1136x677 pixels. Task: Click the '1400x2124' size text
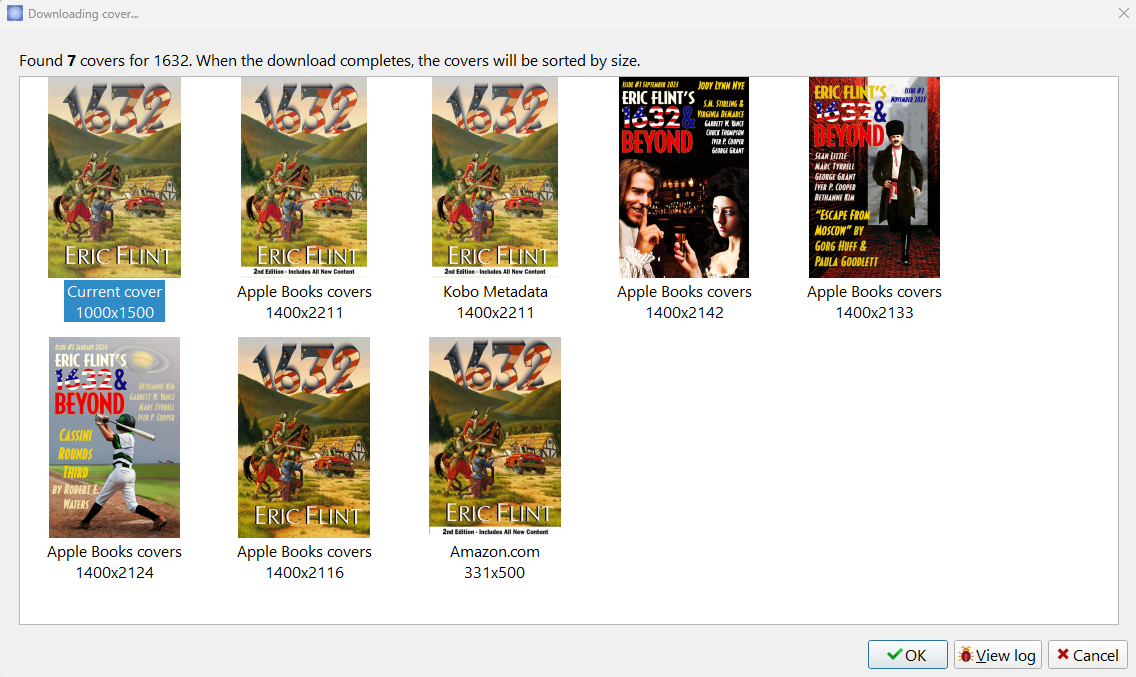coord(114,573)
